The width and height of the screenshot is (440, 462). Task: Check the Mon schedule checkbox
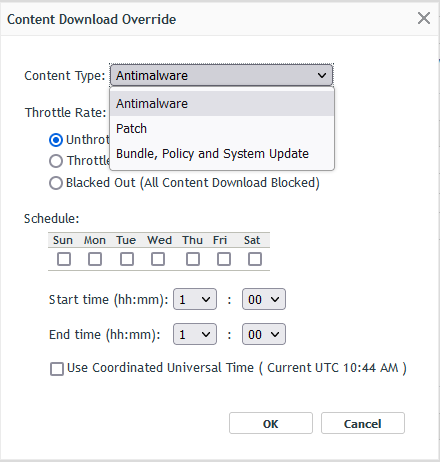[x=95, y=259]
